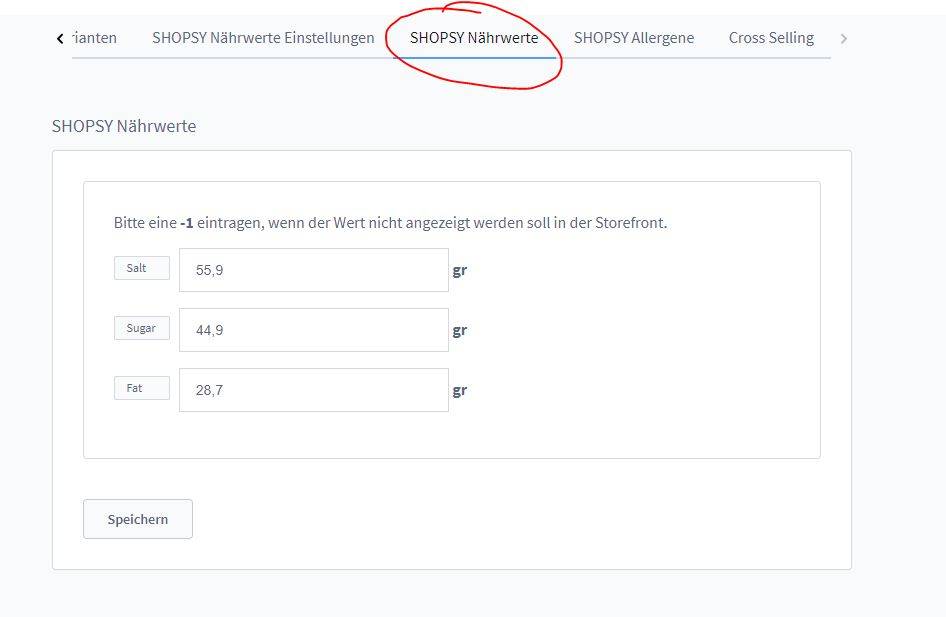Select the Fat value input field
The width and height of the screenshot is (946, 617).
(314, 390)
